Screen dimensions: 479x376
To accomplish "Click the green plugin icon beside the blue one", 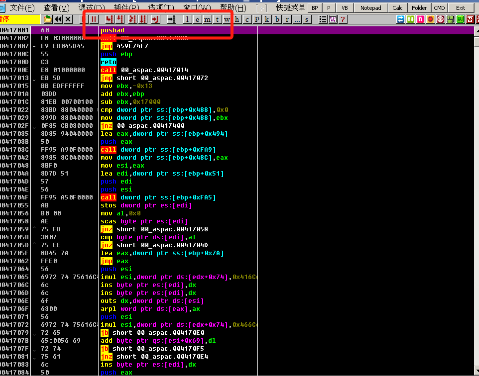I will pyautogui.click(x=410, y=19).
